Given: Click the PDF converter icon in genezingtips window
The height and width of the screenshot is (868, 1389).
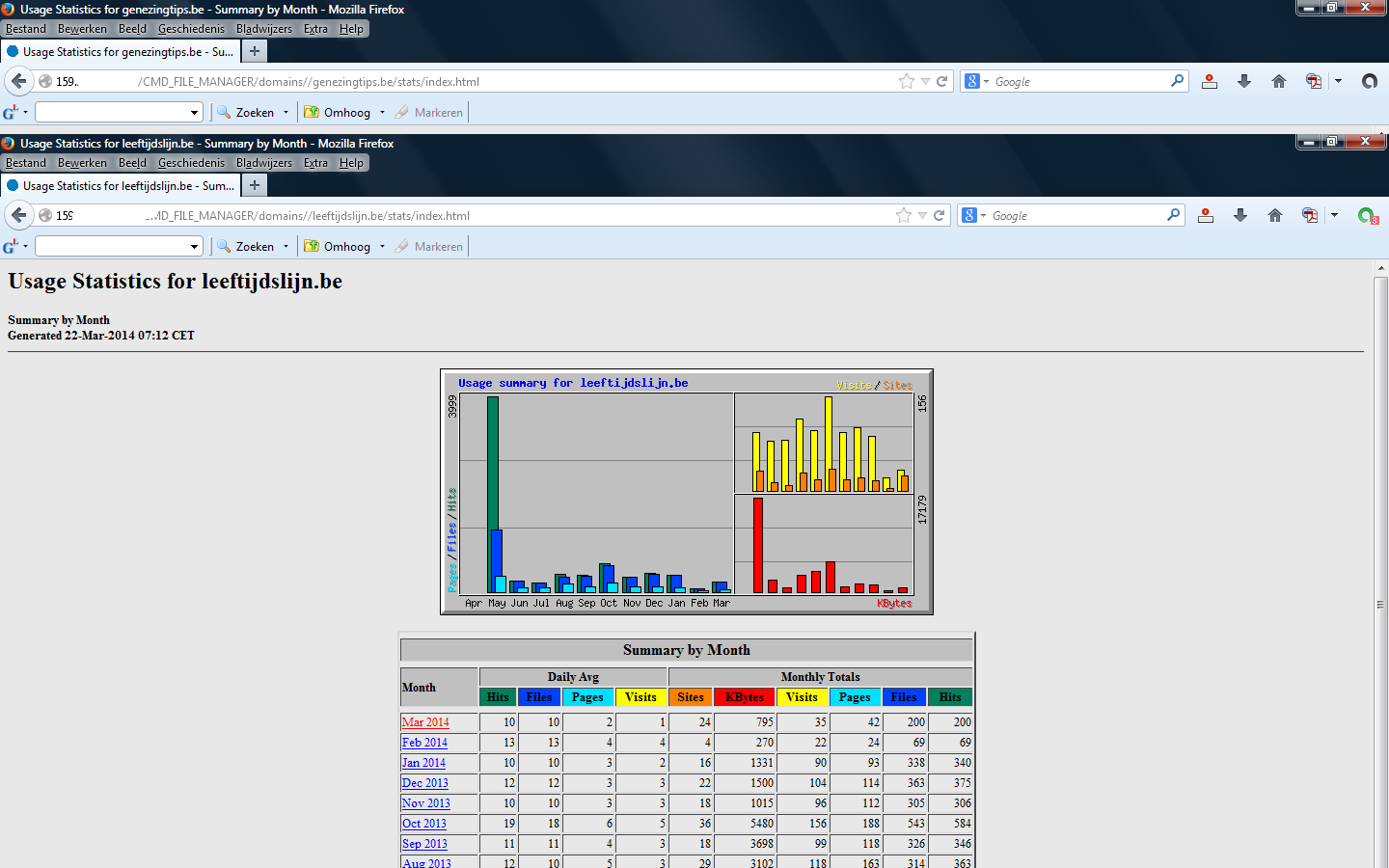Looking at the screenshot, I should point(1313,81).
